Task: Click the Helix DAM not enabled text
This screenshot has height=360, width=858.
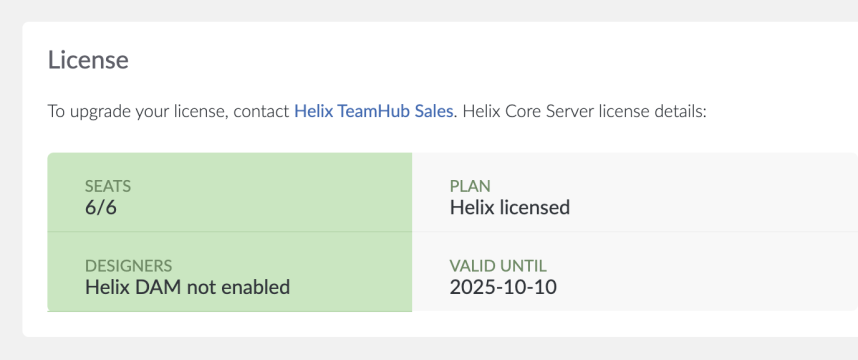Action: [x=187, y=287]
